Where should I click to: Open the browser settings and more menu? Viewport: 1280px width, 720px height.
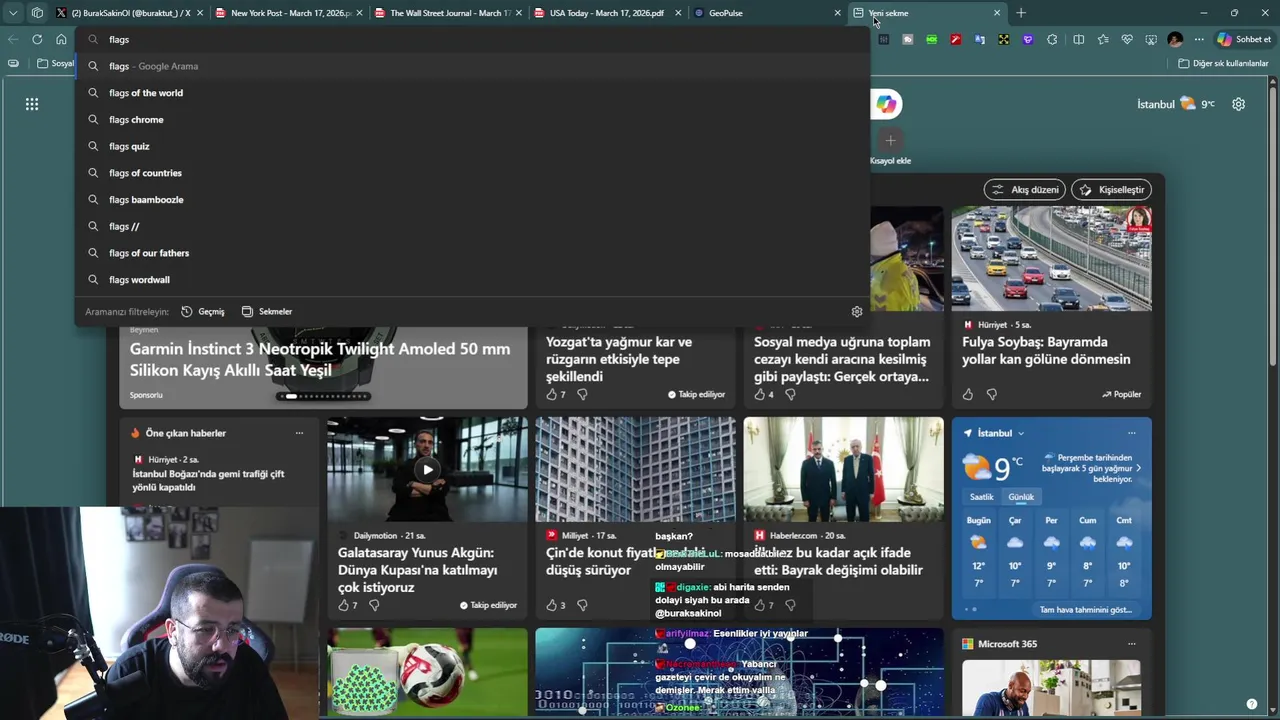pos(1199,39)
